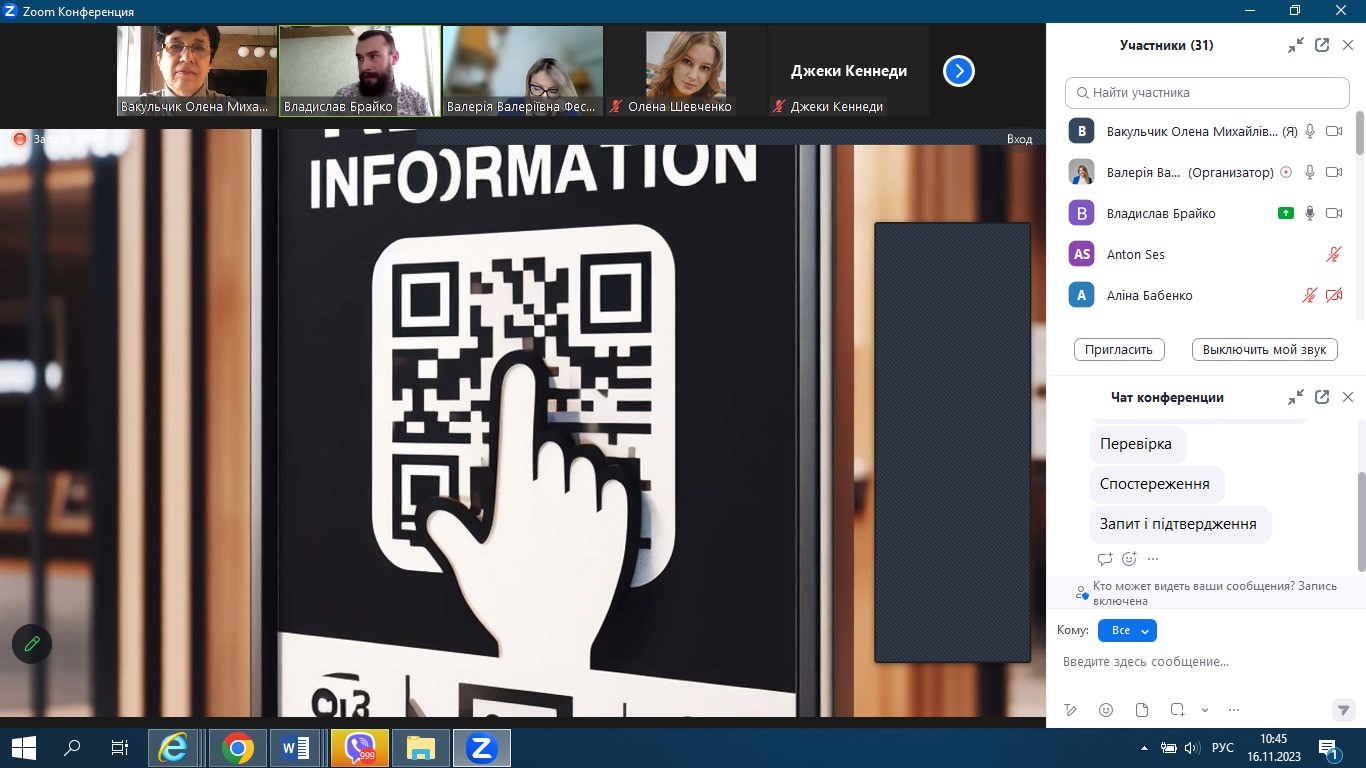The height and width of the screenshot is (768, 1366).
Task: Toggle camera icon for Владислав Брайко
Action: pyautogui.click(x=1334, y=213)
